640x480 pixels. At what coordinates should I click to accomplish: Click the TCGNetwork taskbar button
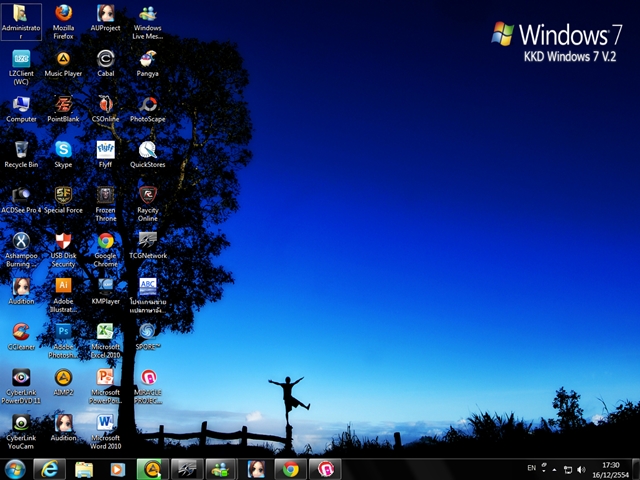pyautogui.click(x=187, y=469)
